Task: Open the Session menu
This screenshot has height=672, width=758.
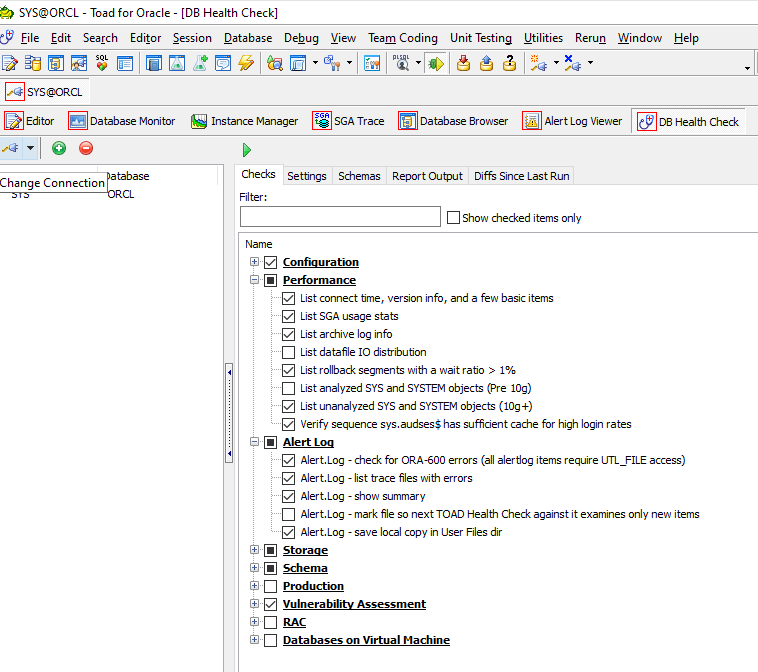Action: click(x=192, y=38)
